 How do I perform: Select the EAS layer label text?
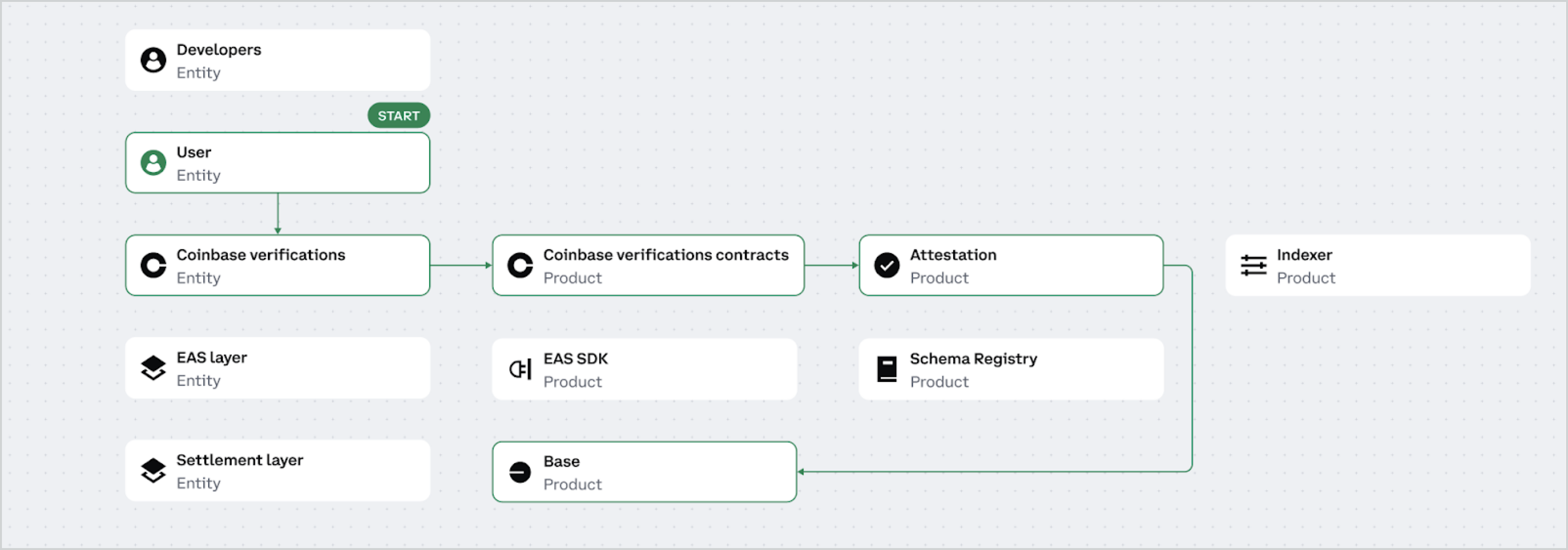212,358
